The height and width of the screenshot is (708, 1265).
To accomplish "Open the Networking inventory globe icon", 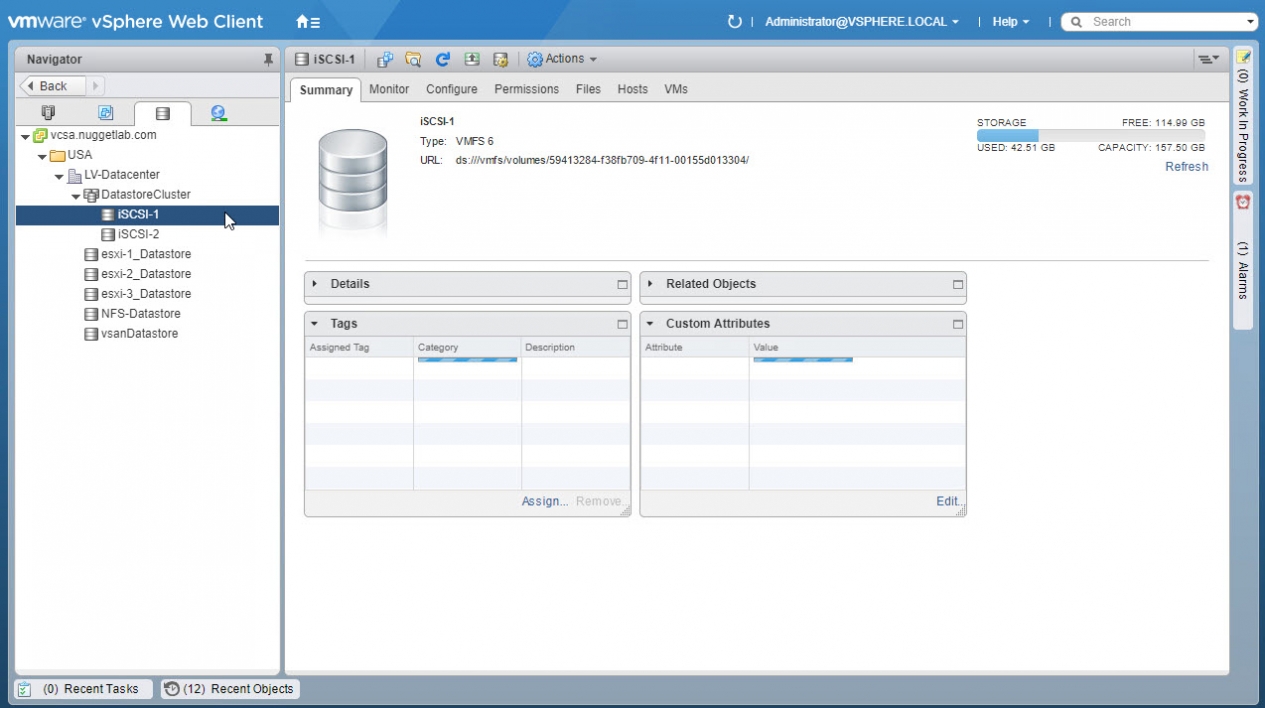I will 218,113.
